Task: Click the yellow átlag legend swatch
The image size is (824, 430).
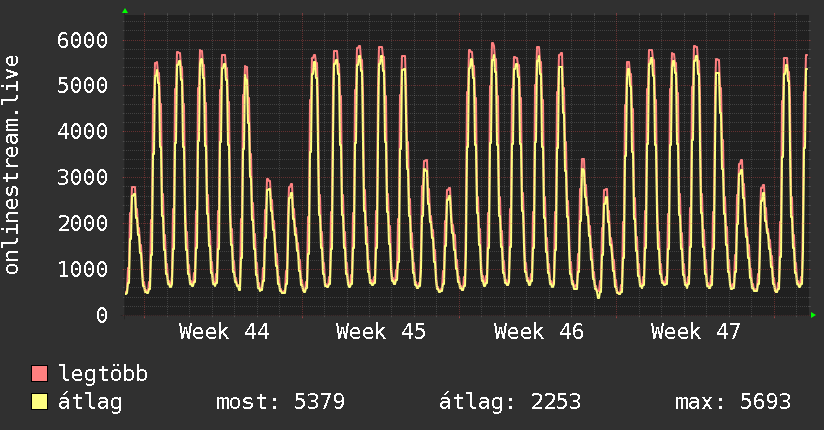Action: (x=39, y=402)
